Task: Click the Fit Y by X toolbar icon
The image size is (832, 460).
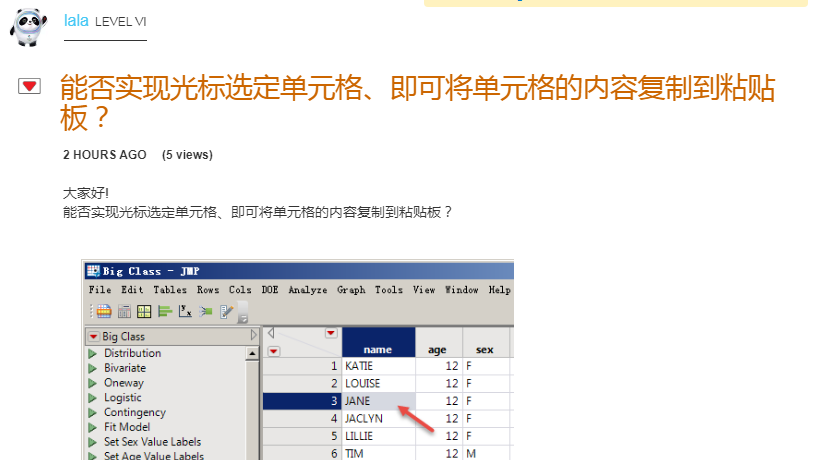Action: click(185, 311)
